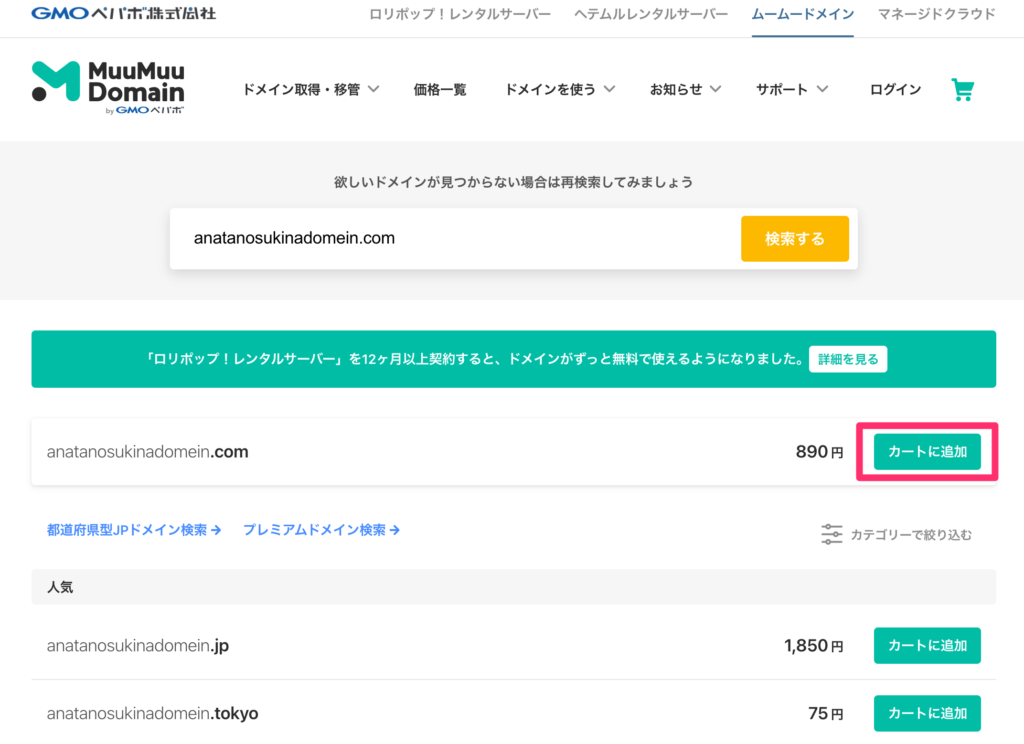Click the GMO Pepabo company logo
1024x744 pixels.
(x=124, y=14)
